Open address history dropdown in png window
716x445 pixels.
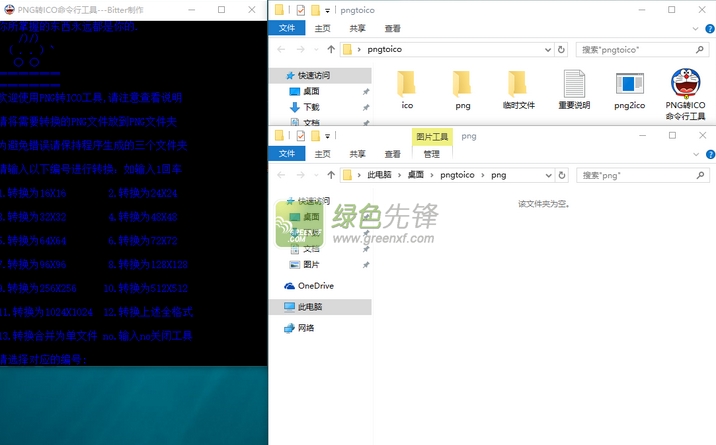pyautogui.click(x=548, y=175)
